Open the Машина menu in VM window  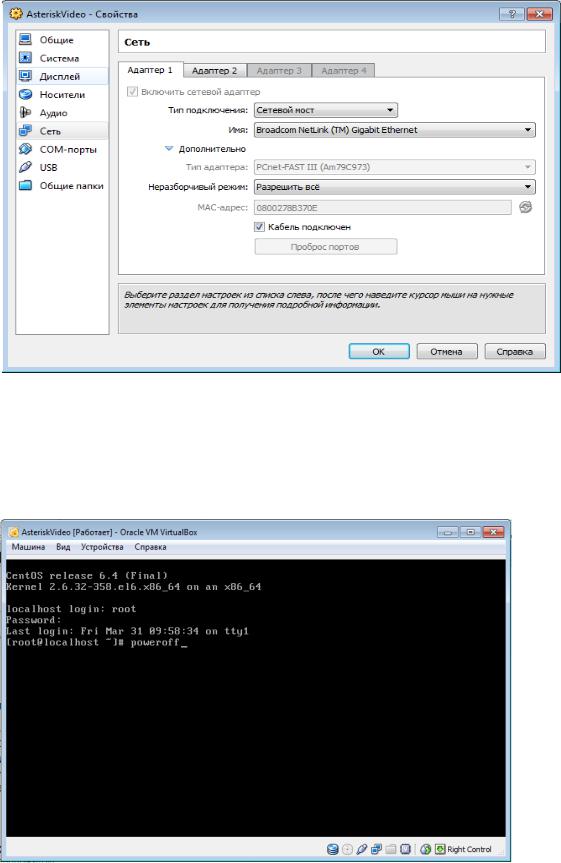[x=29, y=547]
